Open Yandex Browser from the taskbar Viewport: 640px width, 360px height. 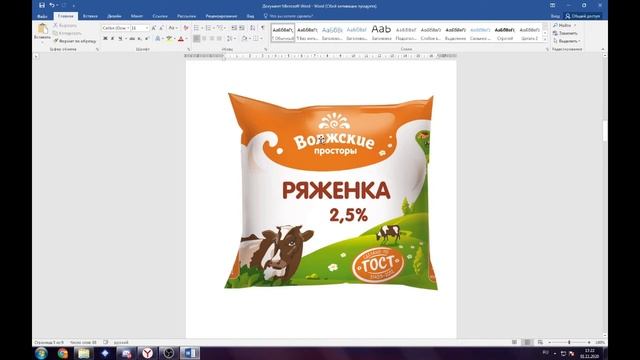point(147,353)
